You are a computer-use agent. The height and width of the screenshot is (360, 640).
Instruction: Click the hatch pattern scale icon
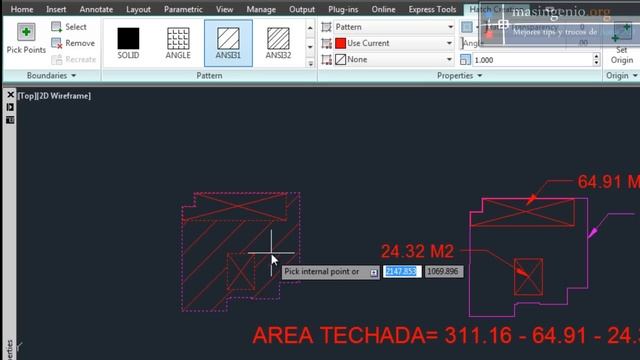pos(465,60)
